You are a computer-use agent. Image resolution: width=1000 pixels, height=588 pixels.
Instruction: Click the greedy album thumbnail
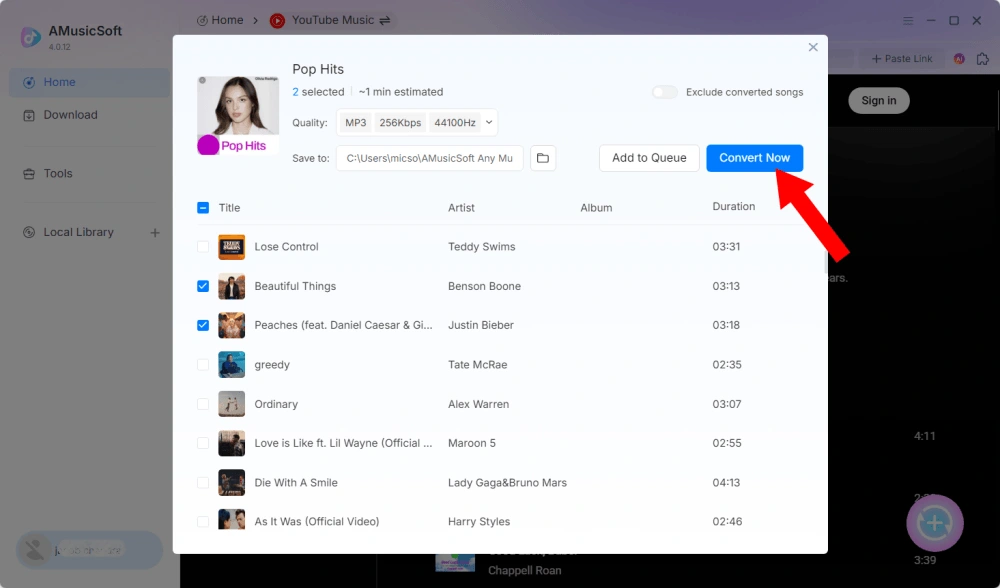tap(232, 365)
